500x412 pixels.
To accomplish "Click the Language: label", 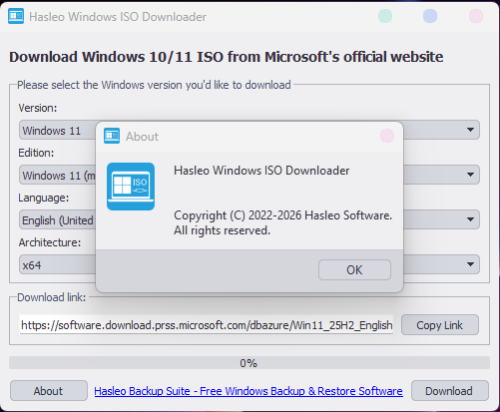I will 44,198.
